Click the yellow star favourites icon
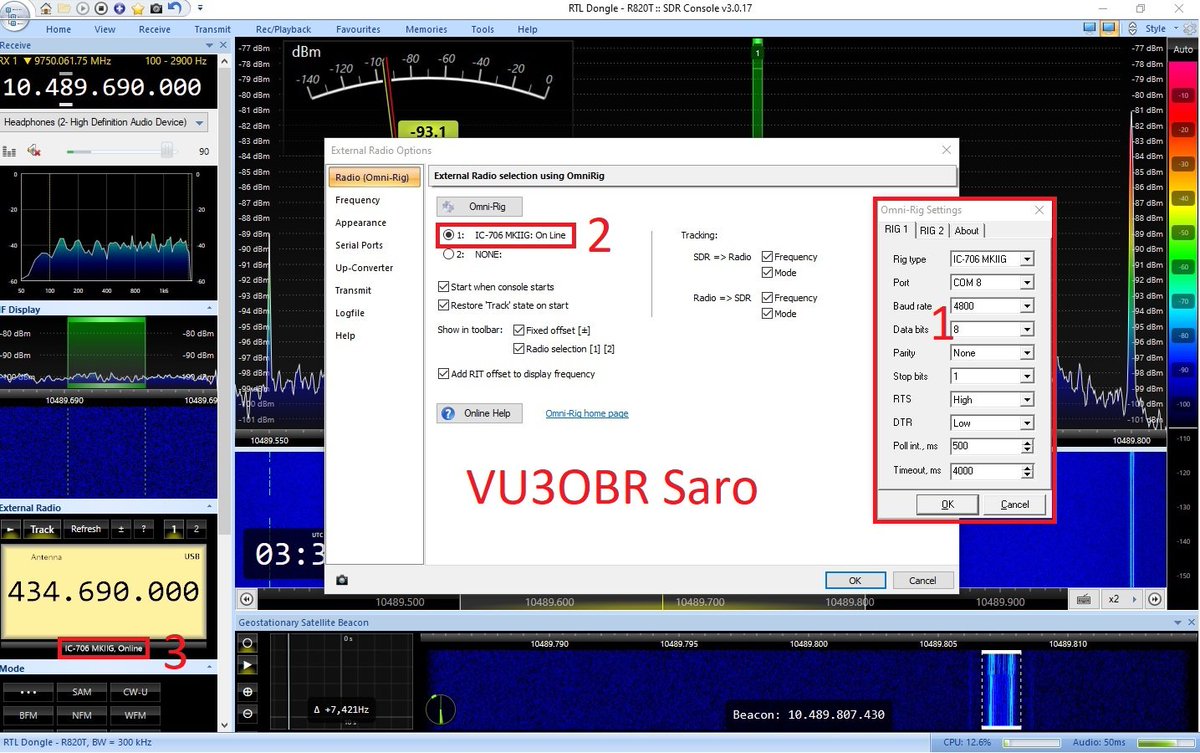 coord(138,9)
